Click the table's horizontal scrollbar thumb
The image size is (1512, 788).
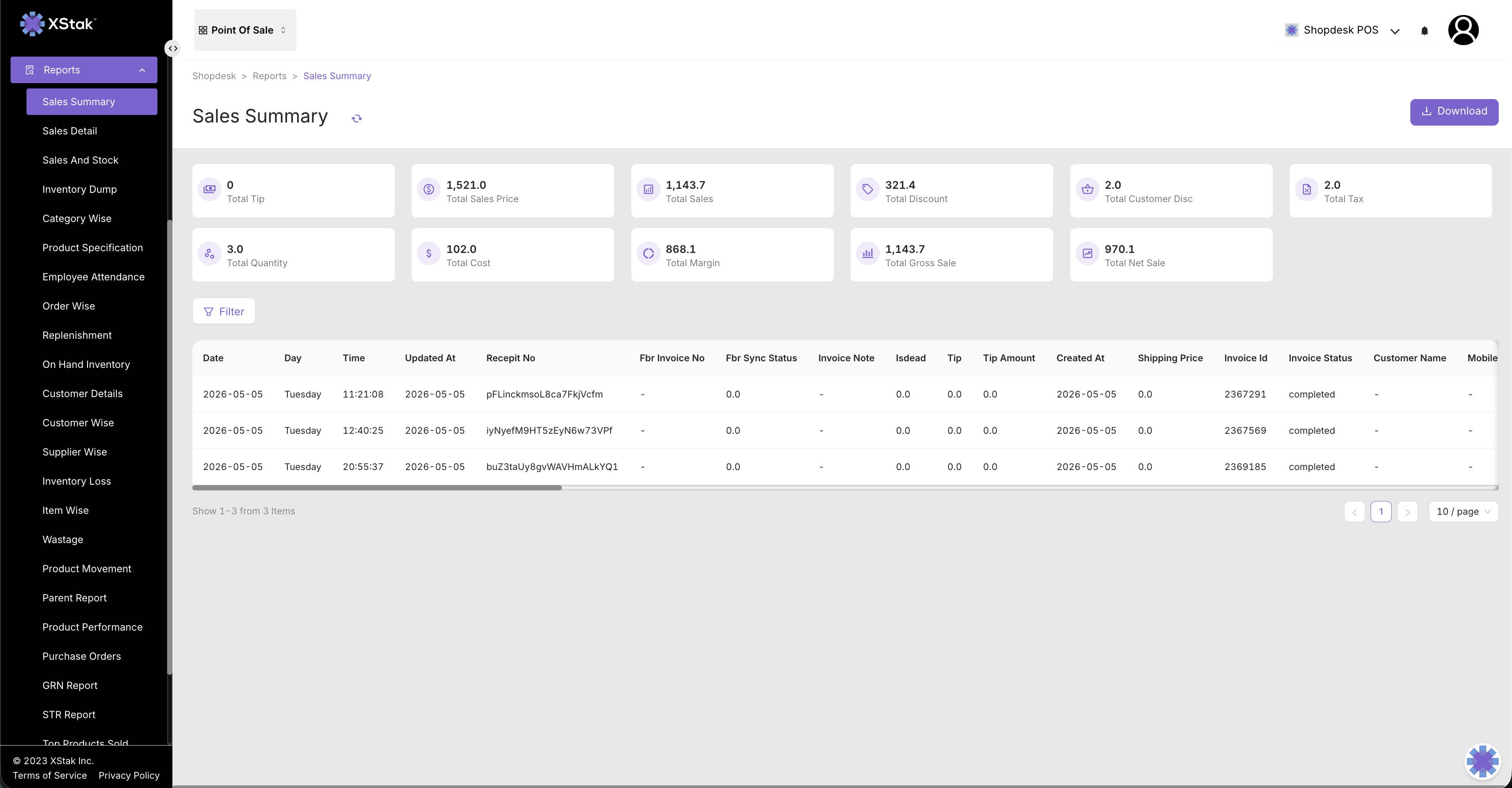(x=377, y=487)
